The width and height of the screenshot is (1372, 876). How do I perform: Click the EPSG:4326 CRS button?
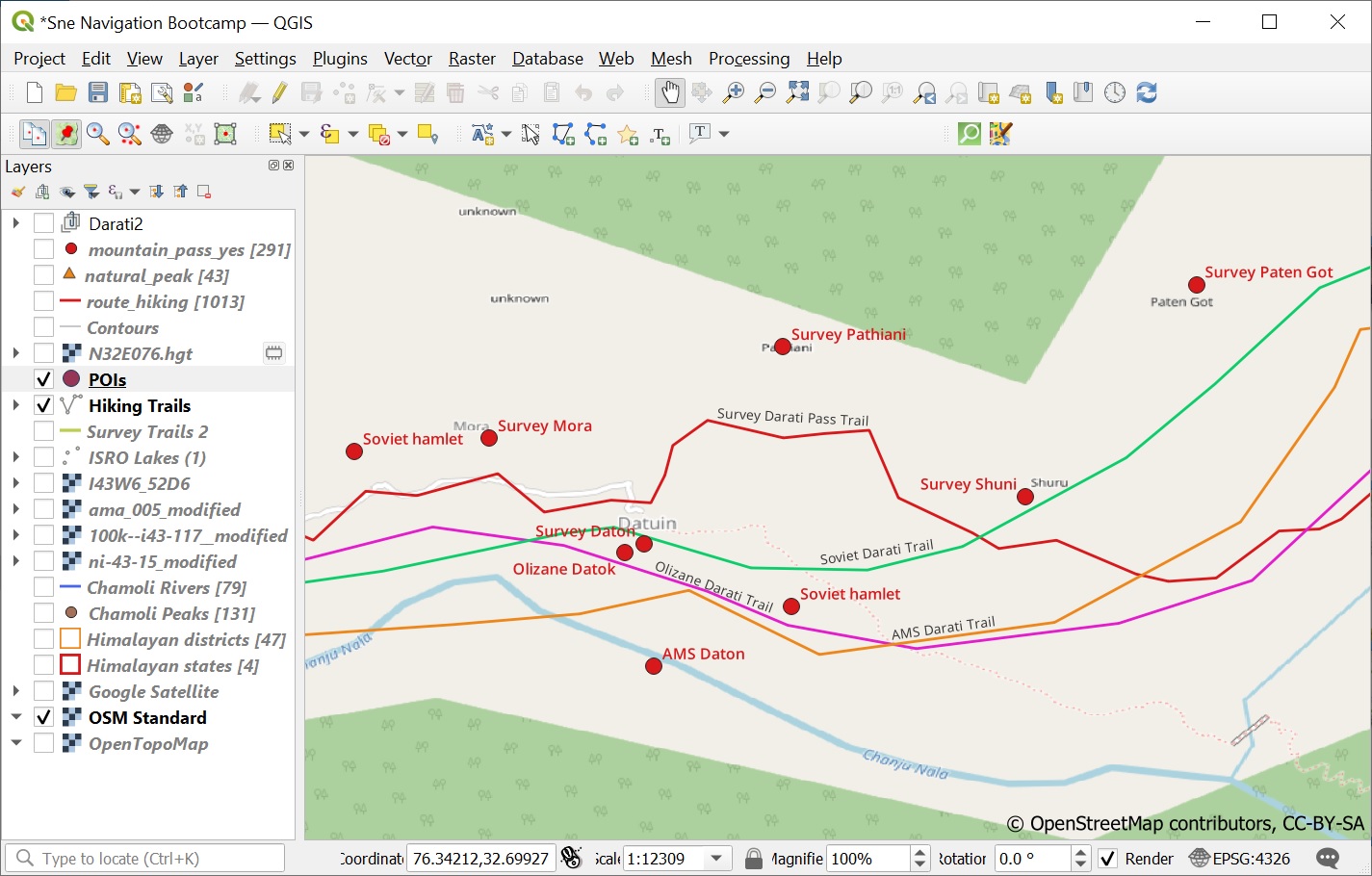click(1240, 859)
